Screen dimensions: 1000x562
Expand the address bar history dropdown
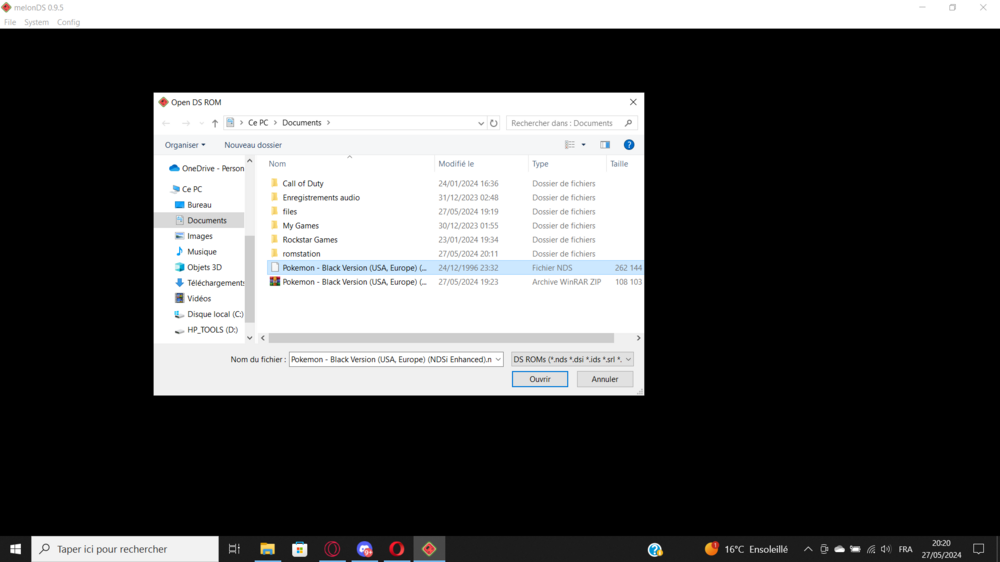point(481,124)
